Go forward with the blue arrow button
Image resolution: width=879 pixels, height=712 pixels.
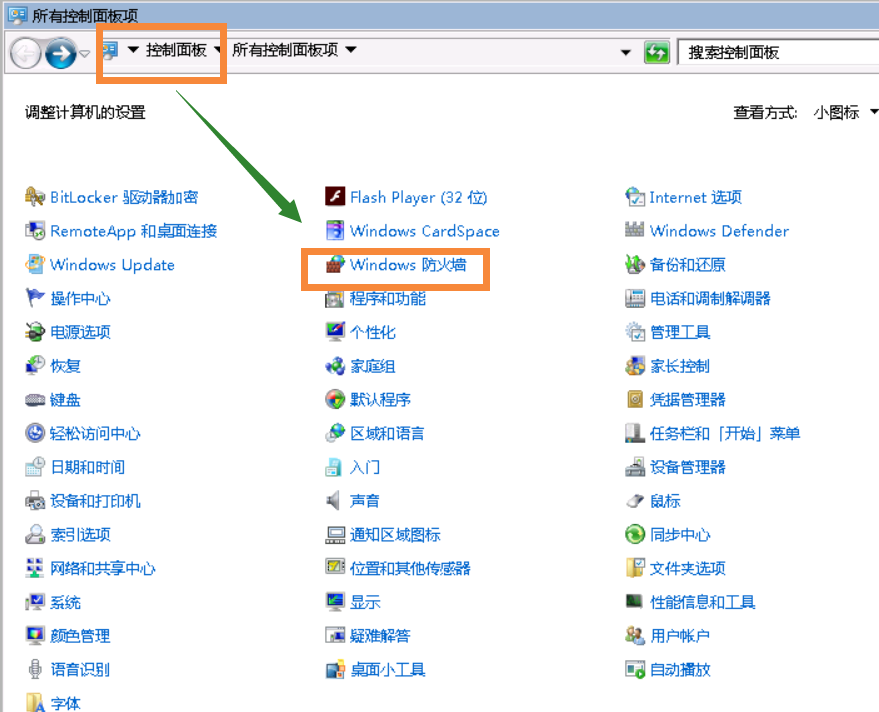coord(61,53)
